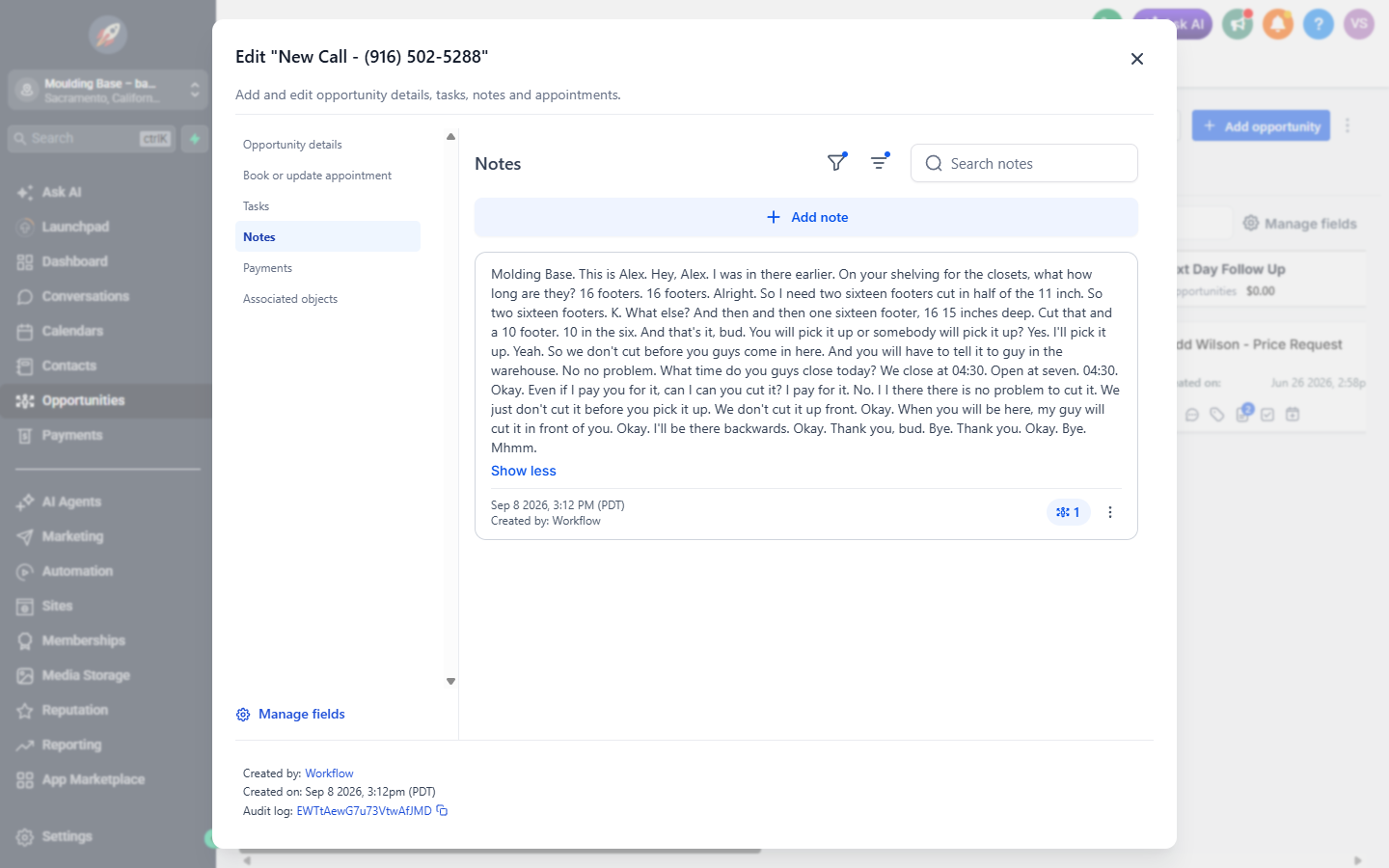
Task: Expand the Moulding Base account switcher
Action: pos(108,90)
